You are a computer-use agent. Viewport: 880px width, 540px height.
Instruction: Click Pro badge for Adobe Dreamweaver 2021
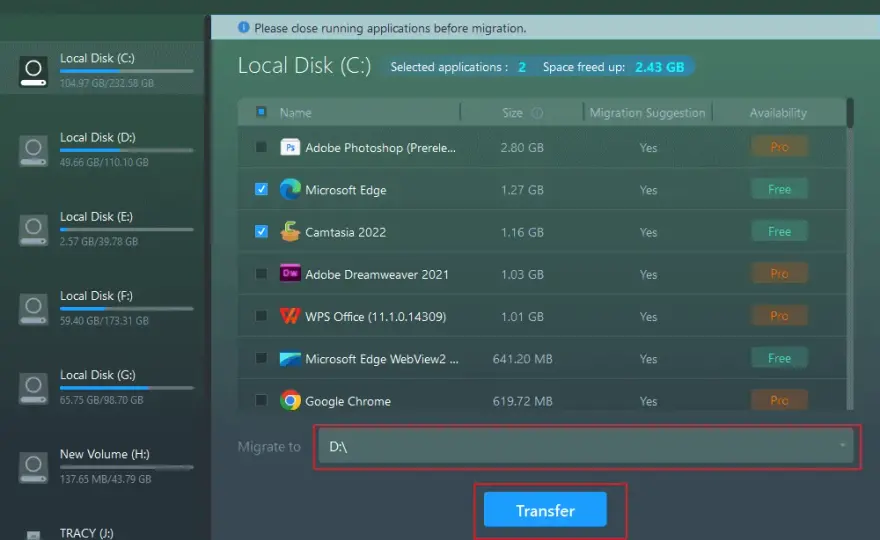779,273
